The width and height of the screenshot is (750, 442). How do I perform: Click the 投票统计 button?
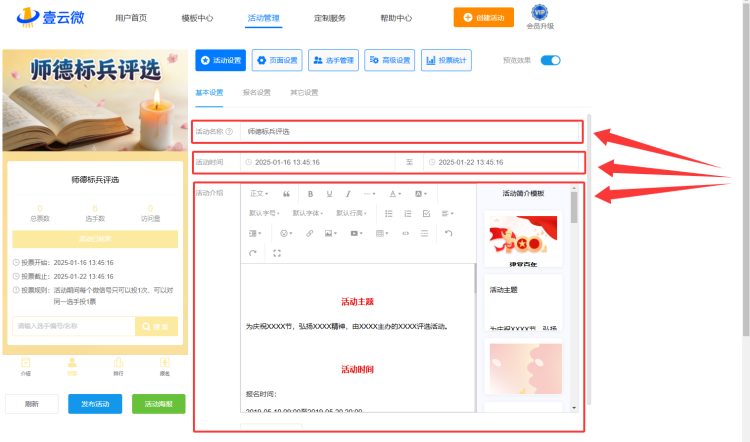pos(446,60)
